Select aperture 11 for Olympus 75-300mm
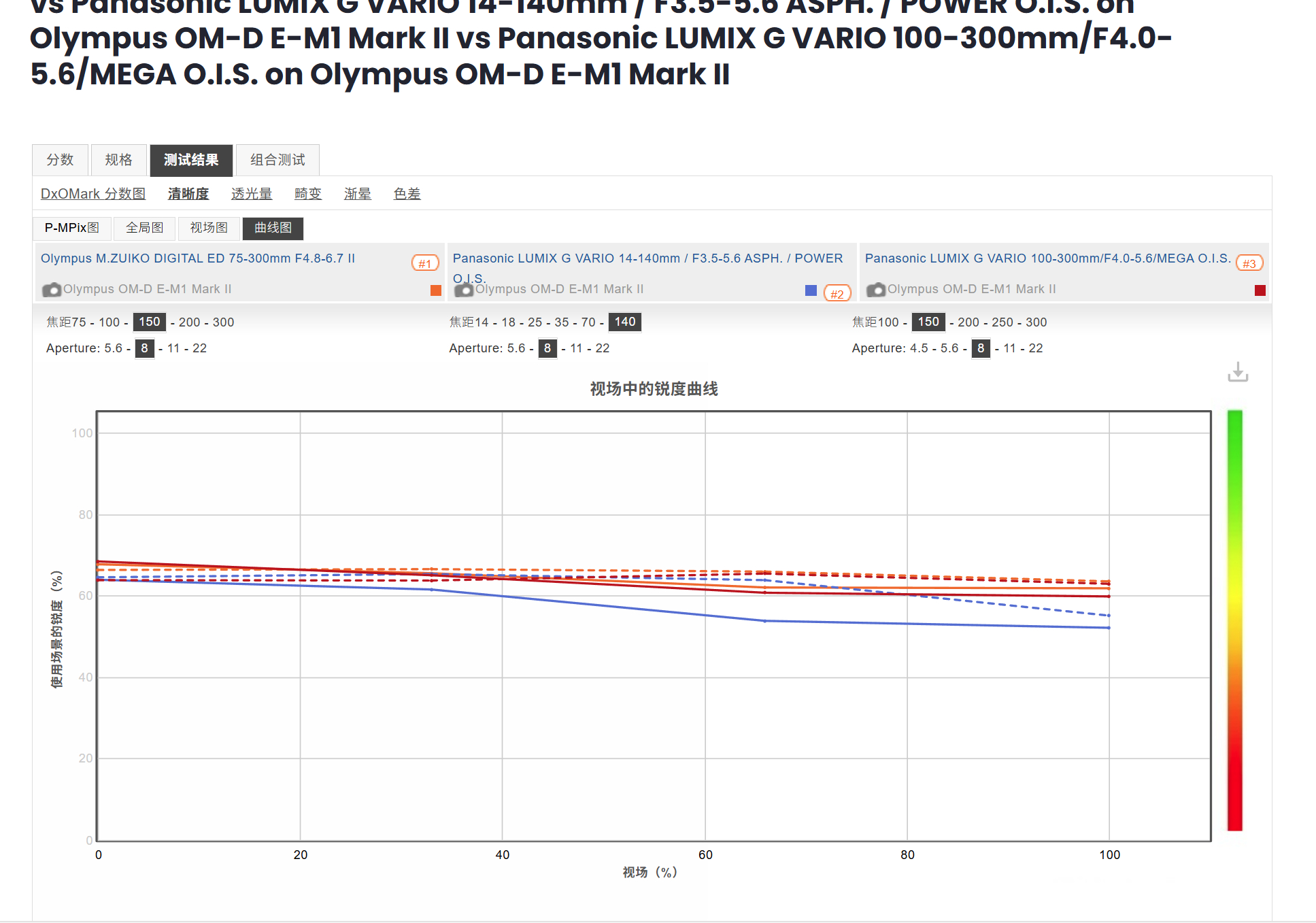 coord(173,348)
